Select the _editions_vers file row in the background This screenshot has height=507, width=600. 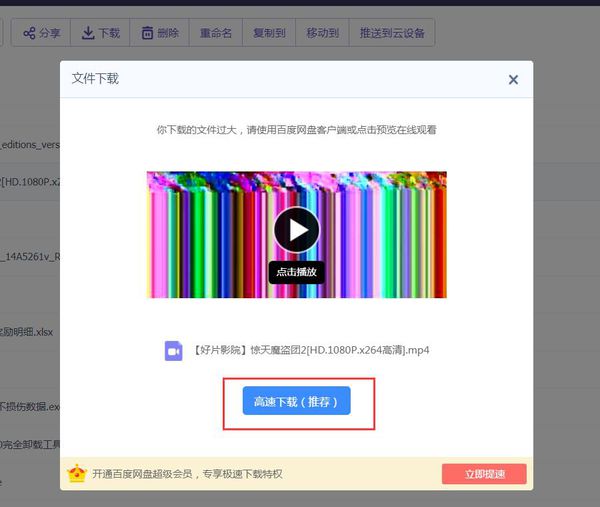click(x=30, y=145)
